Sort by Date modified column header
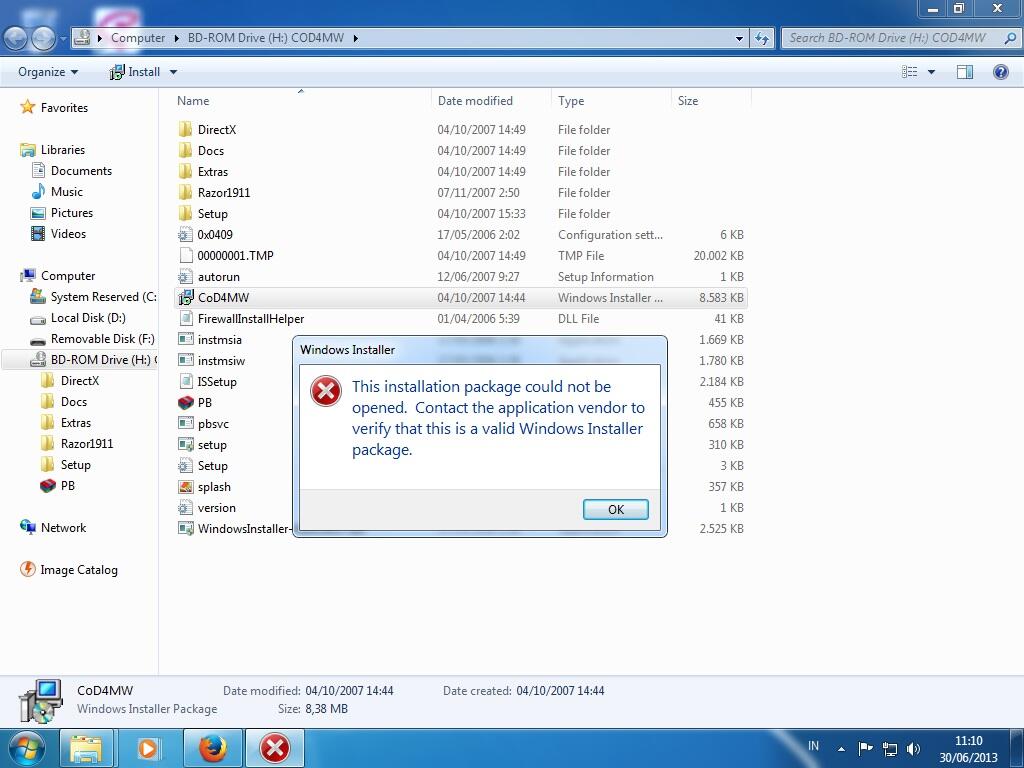The height and width of the screenshot is (768, 1024). (475, 101)
